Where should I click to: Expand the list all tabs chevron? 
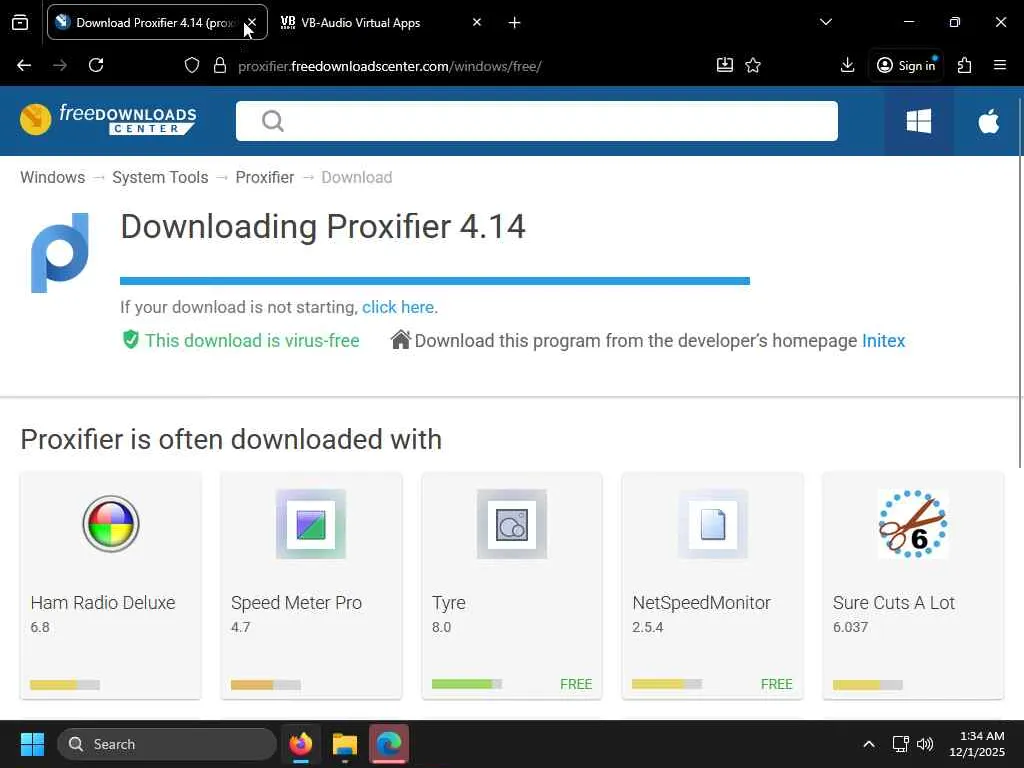tap(826, 22)
